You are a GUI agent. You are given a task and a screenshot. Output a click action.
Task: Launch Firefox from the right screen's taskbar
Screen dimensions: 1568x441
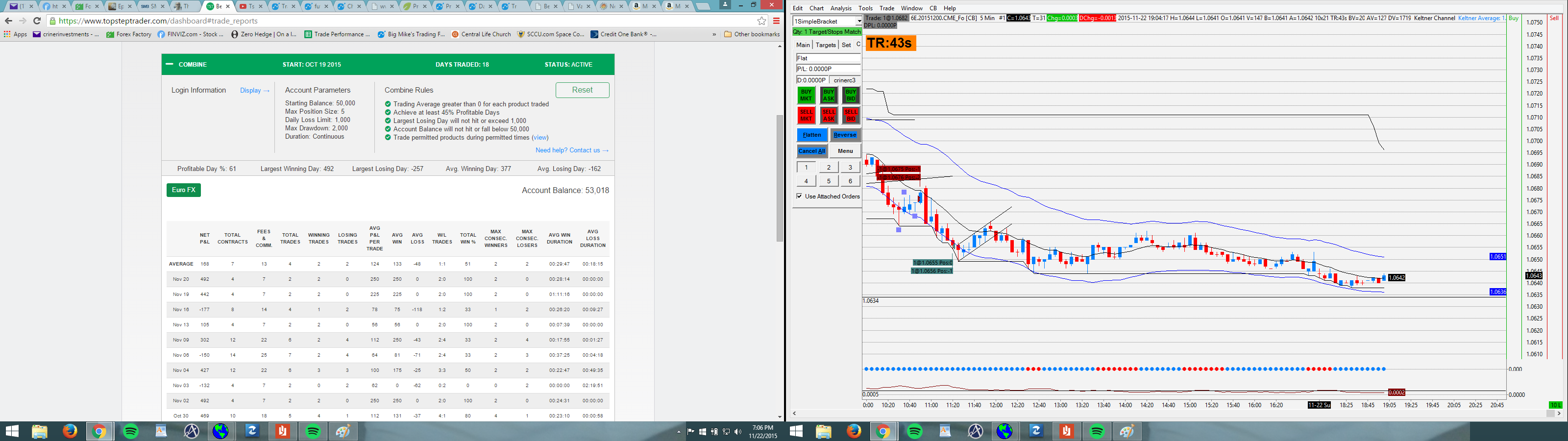pos(854,431)
